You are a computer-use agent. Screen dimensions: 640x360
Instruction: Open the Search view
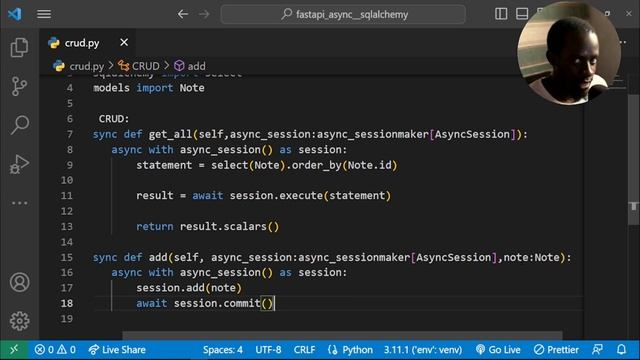pos(19,124)
